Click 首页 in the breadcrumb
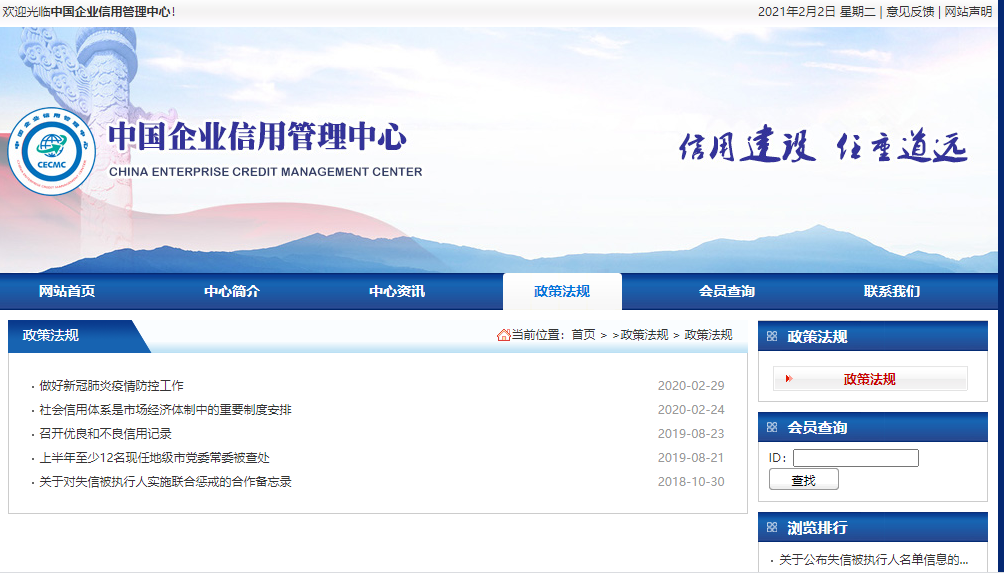Screen dimensions: 1004x577 click(583, 335)
